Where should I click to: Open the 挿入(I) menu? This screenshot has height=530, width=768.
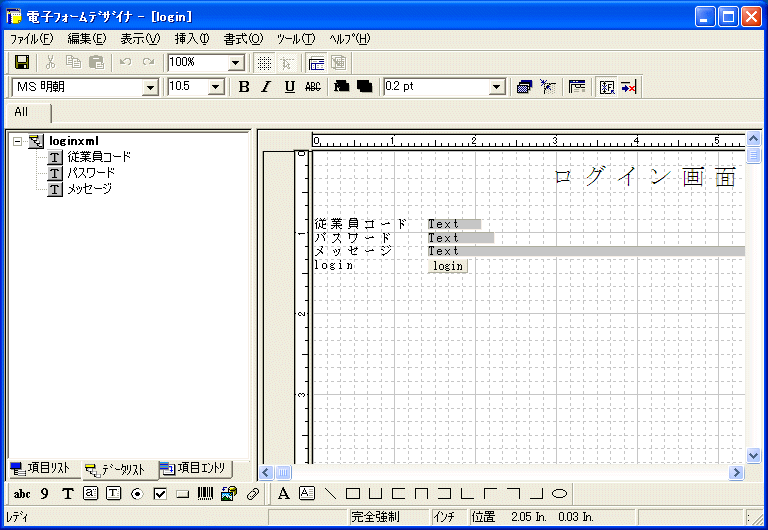(192, 39)
